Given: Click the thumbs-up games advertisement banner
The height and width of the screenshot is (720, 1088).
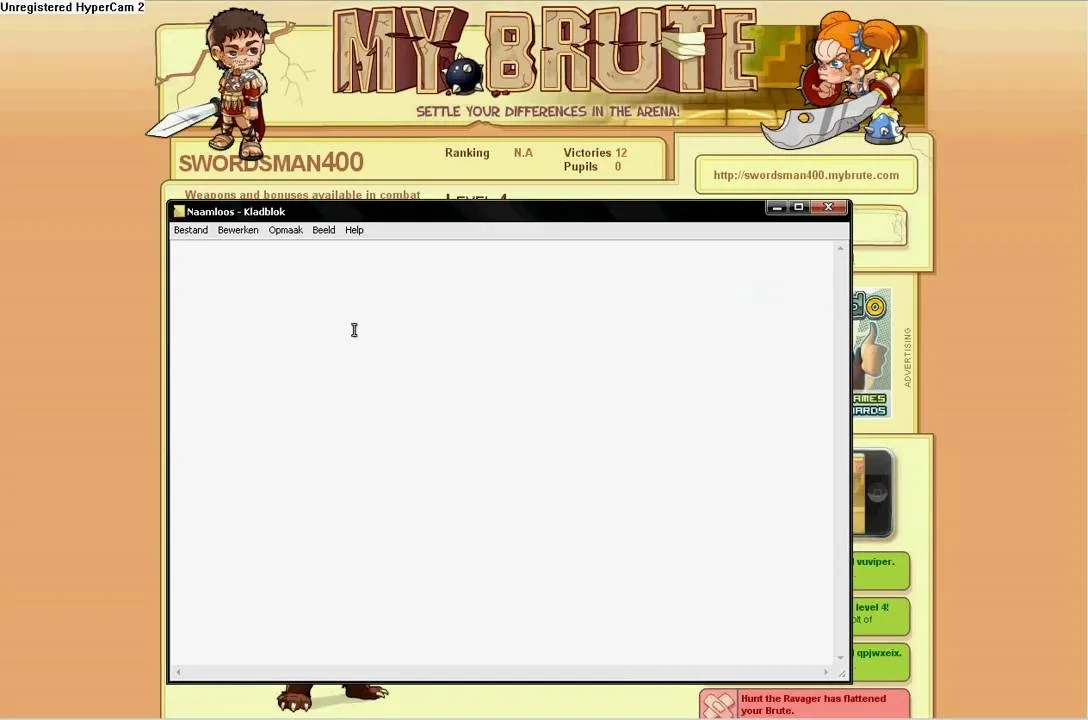Looking at the screenshot, I should click(872, 353).
